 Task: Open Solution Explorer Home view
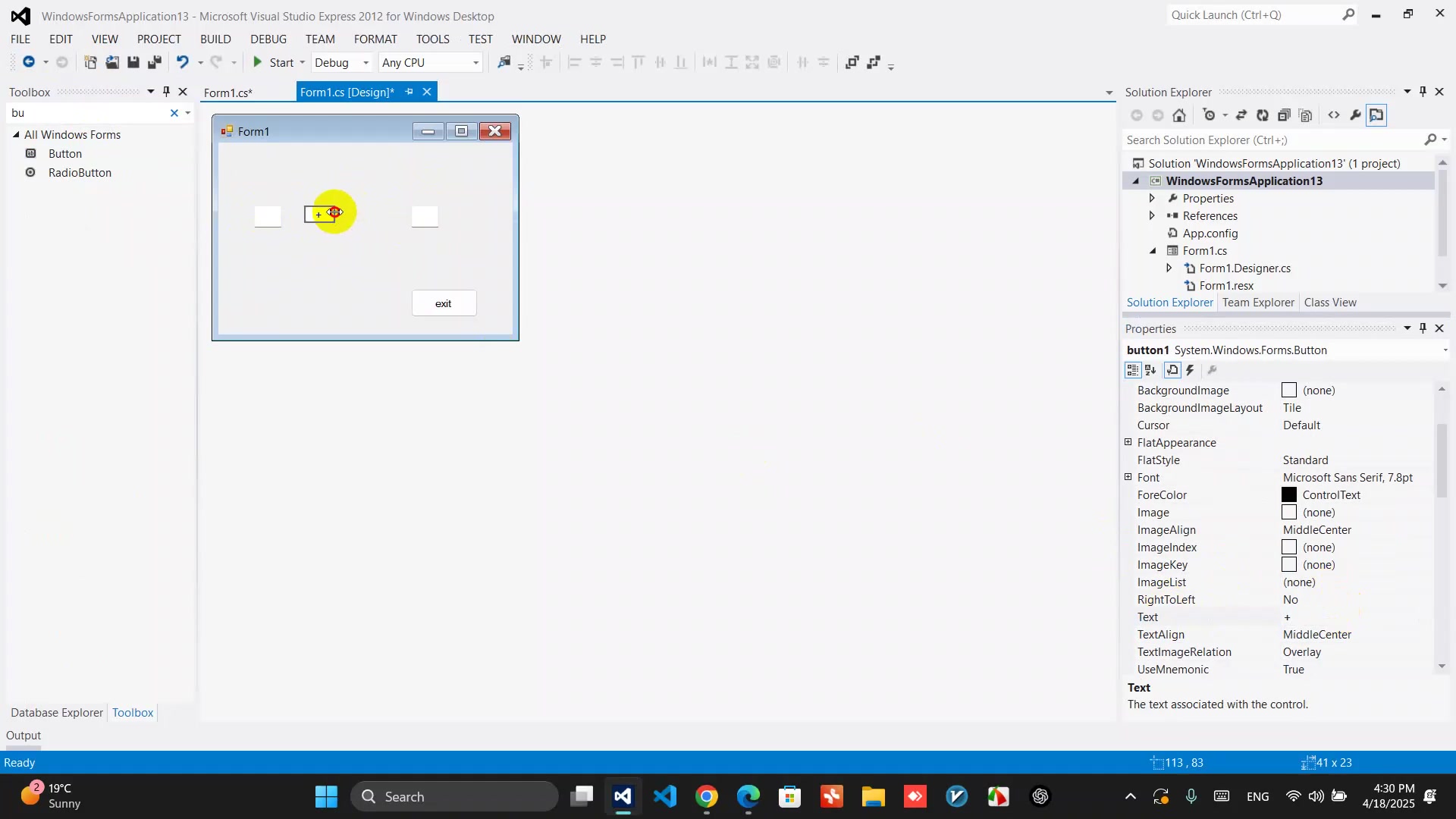1178,115
